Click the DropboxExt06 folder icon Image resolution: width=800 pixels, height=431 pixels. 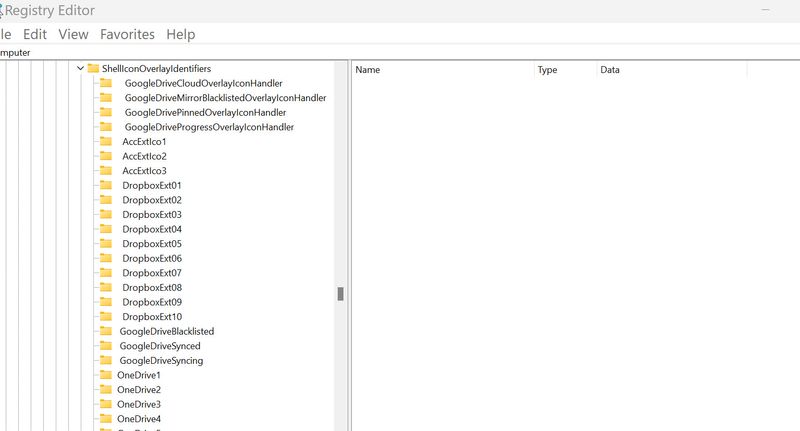click(x=106, y=258)
